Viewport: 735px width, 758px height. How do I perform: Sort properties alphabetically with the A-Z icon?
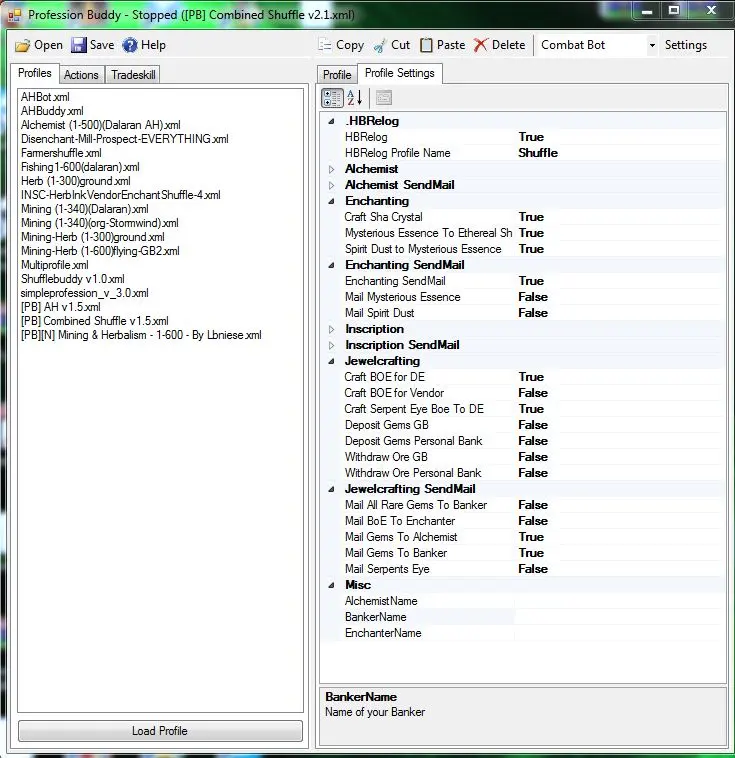(x=355, y=97)
